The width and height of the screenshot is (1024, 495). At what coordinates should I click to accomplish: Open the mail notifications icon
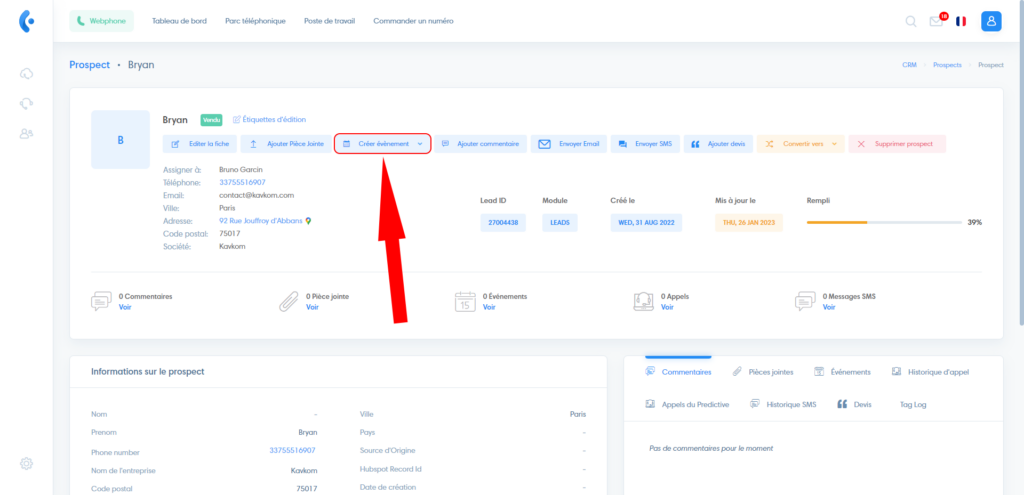click(x=936, y=21)
